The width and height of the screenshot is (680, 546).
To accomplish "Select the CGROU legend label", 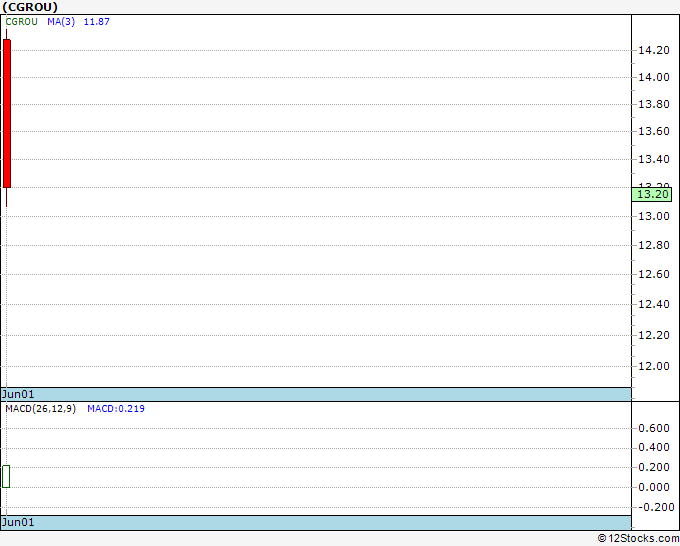I will point(21,22).
